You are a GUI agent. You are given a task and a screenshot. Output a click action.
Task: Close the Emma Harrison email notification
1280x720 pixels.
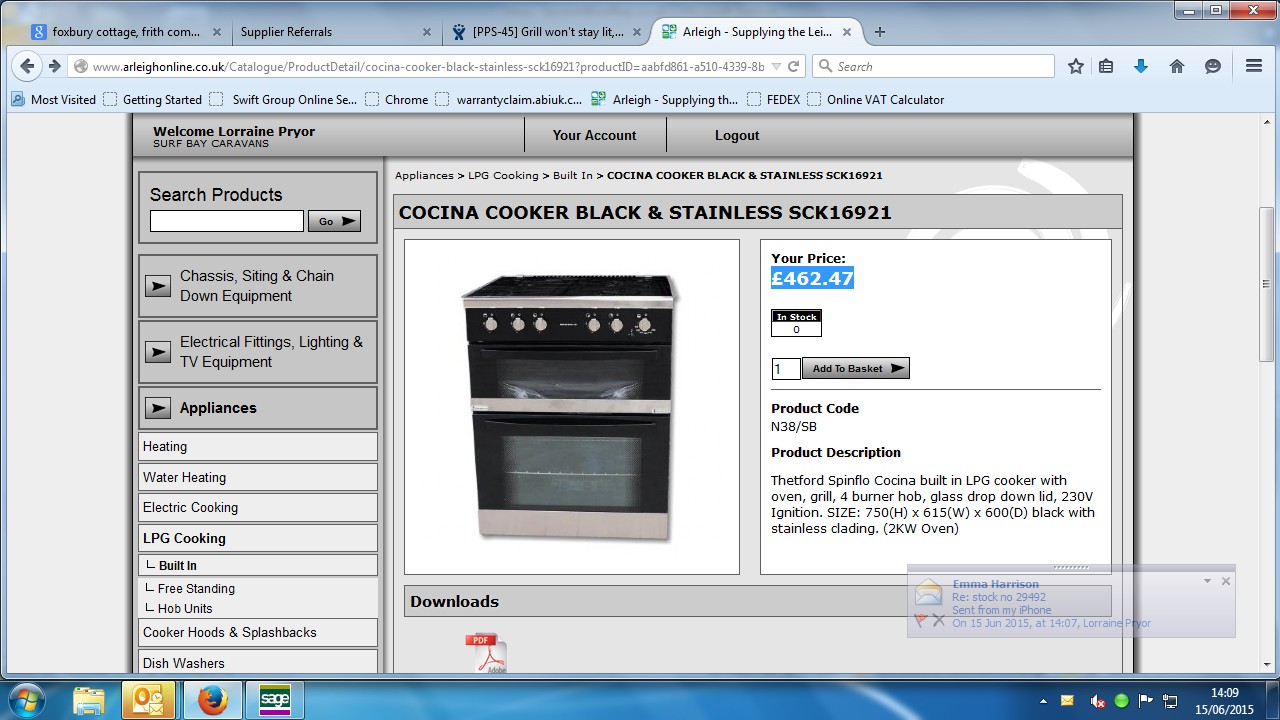coord(1225,581)
